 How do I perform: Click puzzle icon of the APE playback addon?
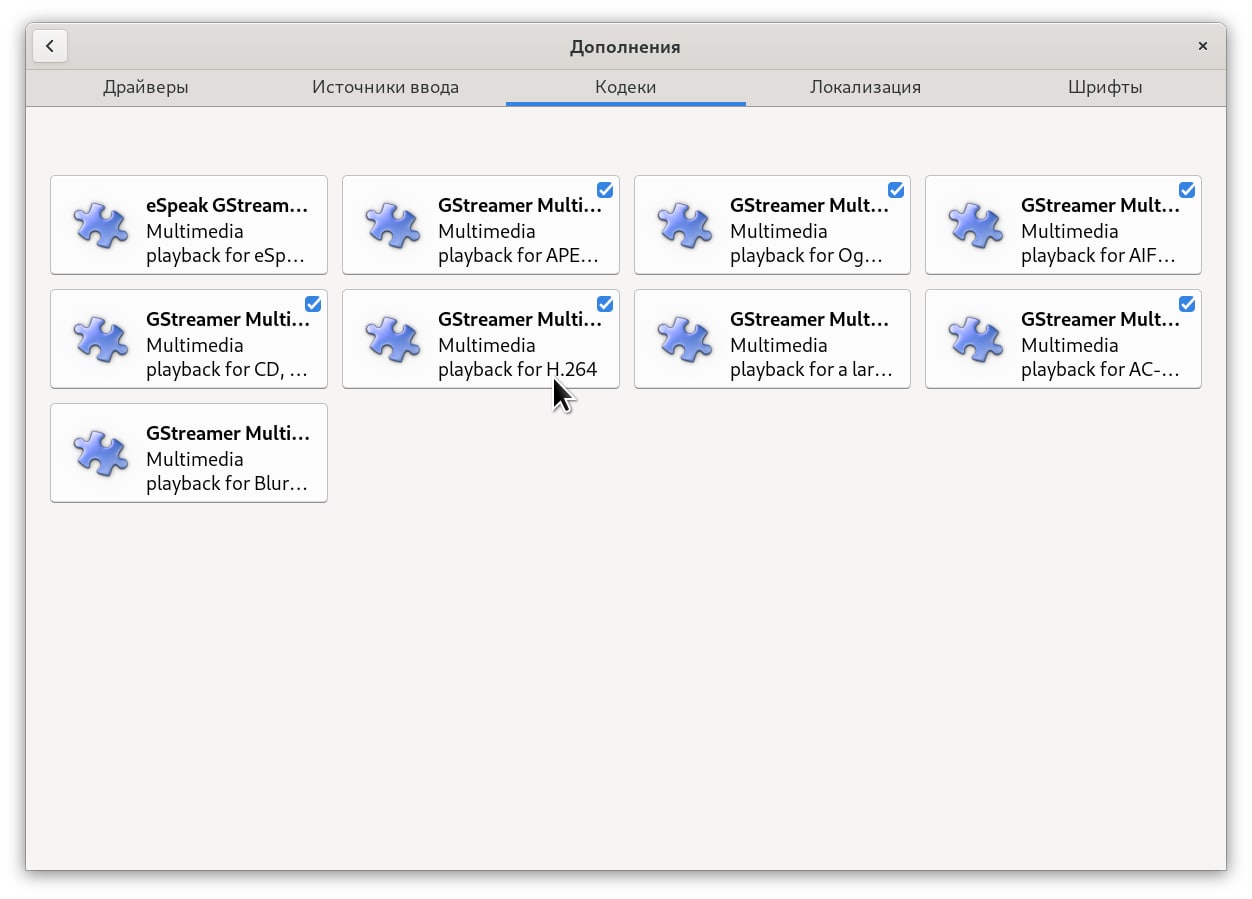393,225
